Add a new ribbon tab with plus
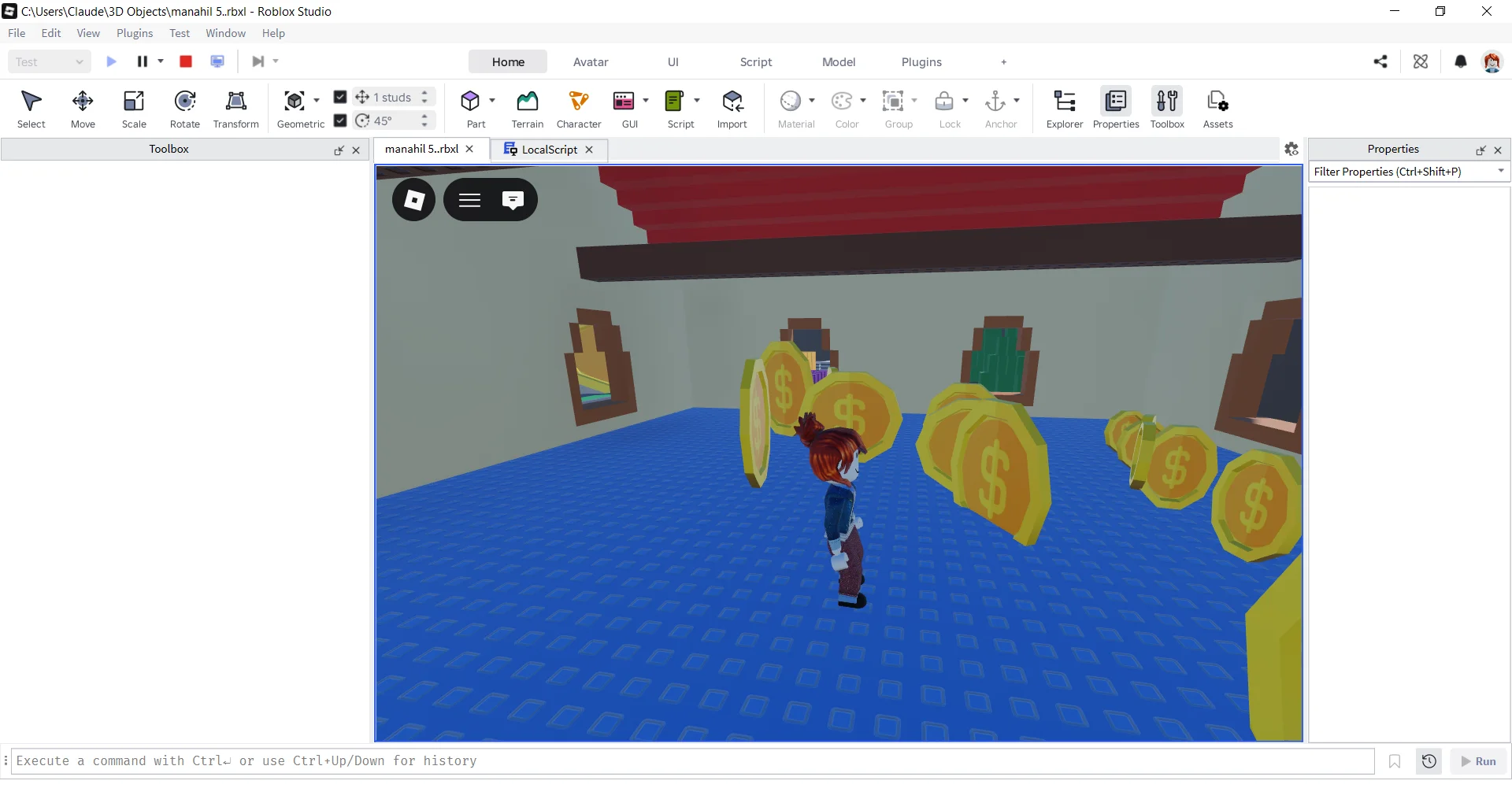This screenshot has height=788, width=1512. point(1003,62)
